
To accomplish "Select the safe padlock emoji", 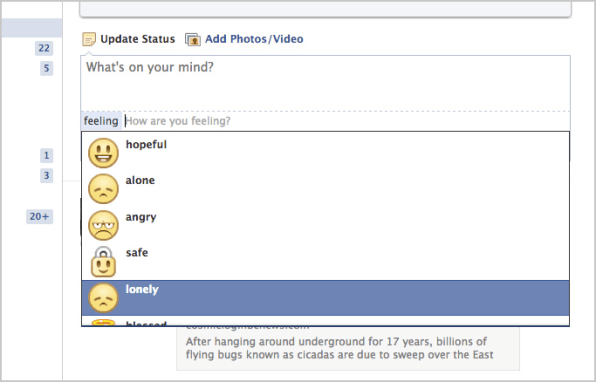I will tap(103, 262).
